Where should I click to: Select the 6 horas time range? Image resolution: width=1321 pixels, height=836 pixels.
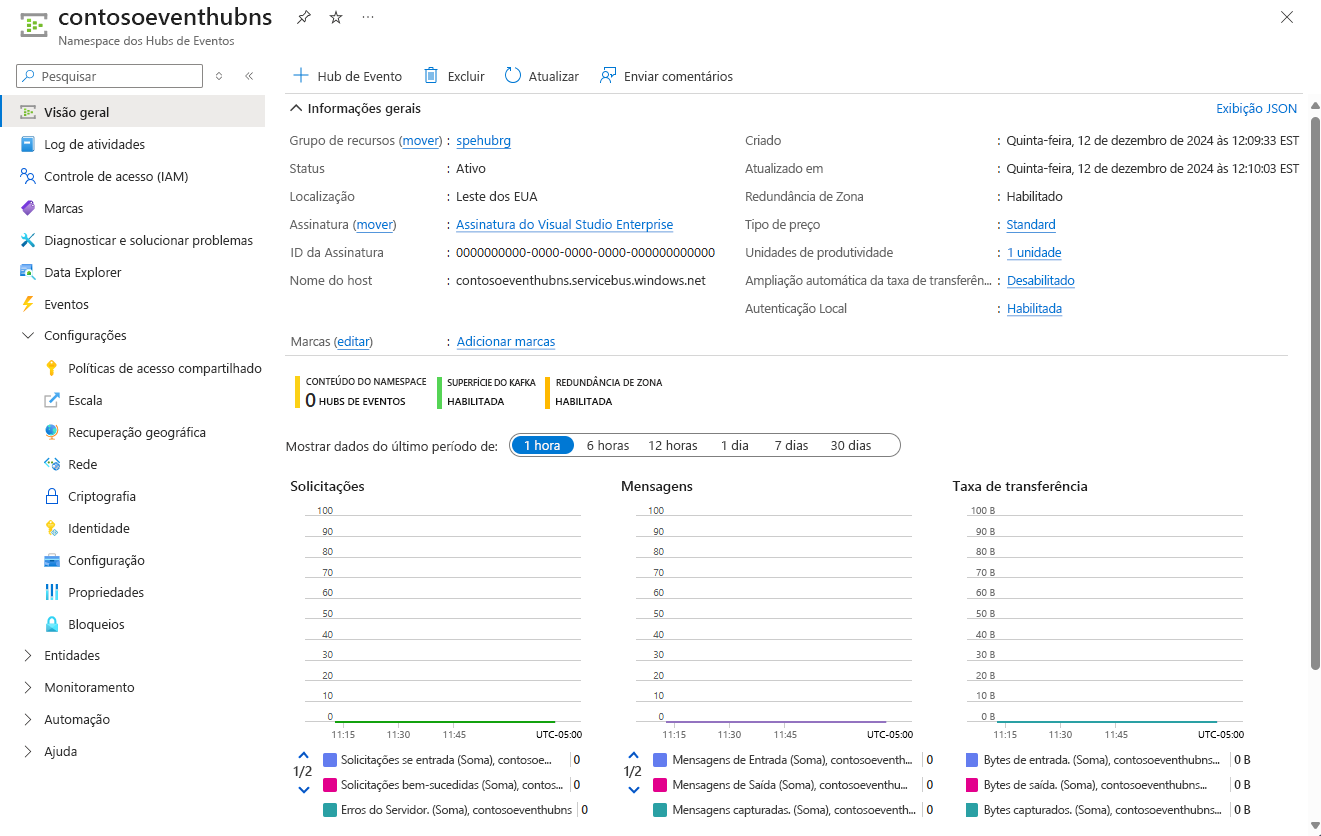(x=607, y=445)
